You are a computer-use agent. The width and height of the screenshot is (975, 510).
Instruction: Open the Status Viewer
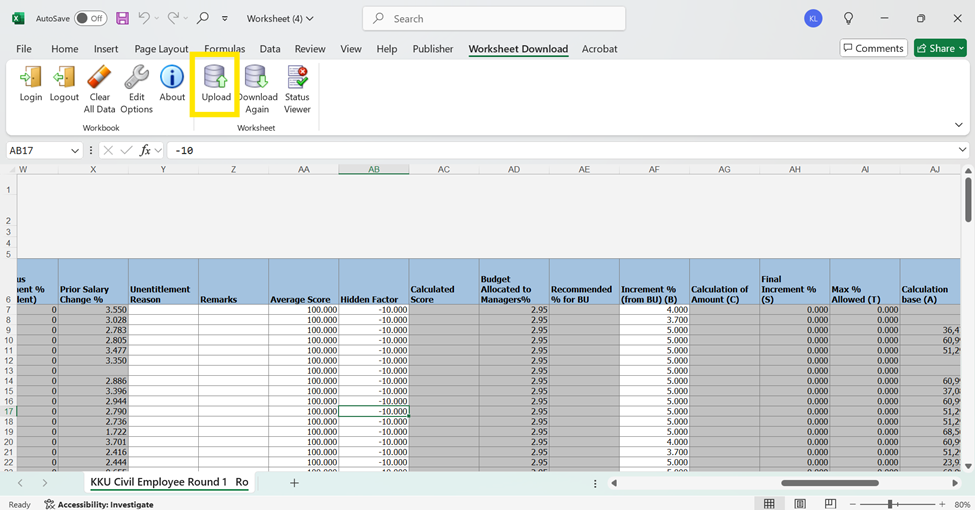tap(297, 88)
